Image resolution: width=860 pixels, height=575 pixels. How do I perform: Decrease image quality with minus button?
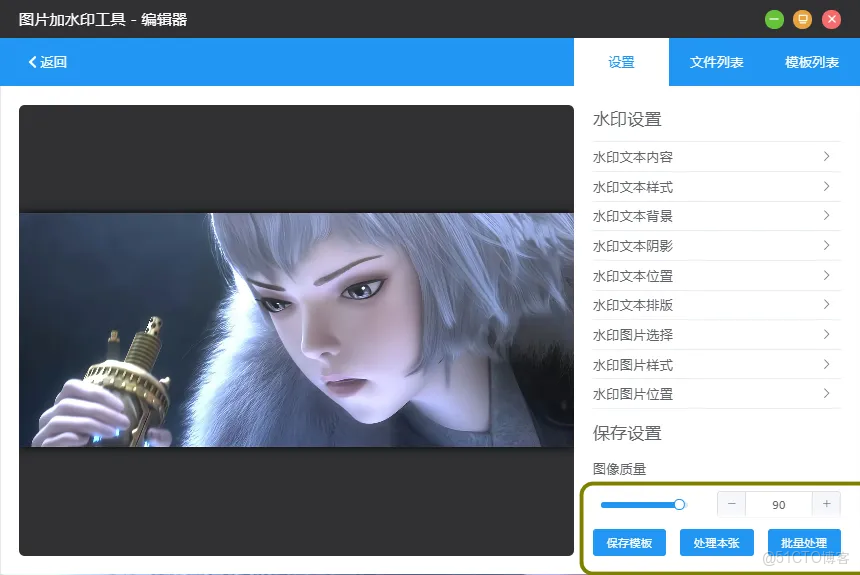pos(732,504)
